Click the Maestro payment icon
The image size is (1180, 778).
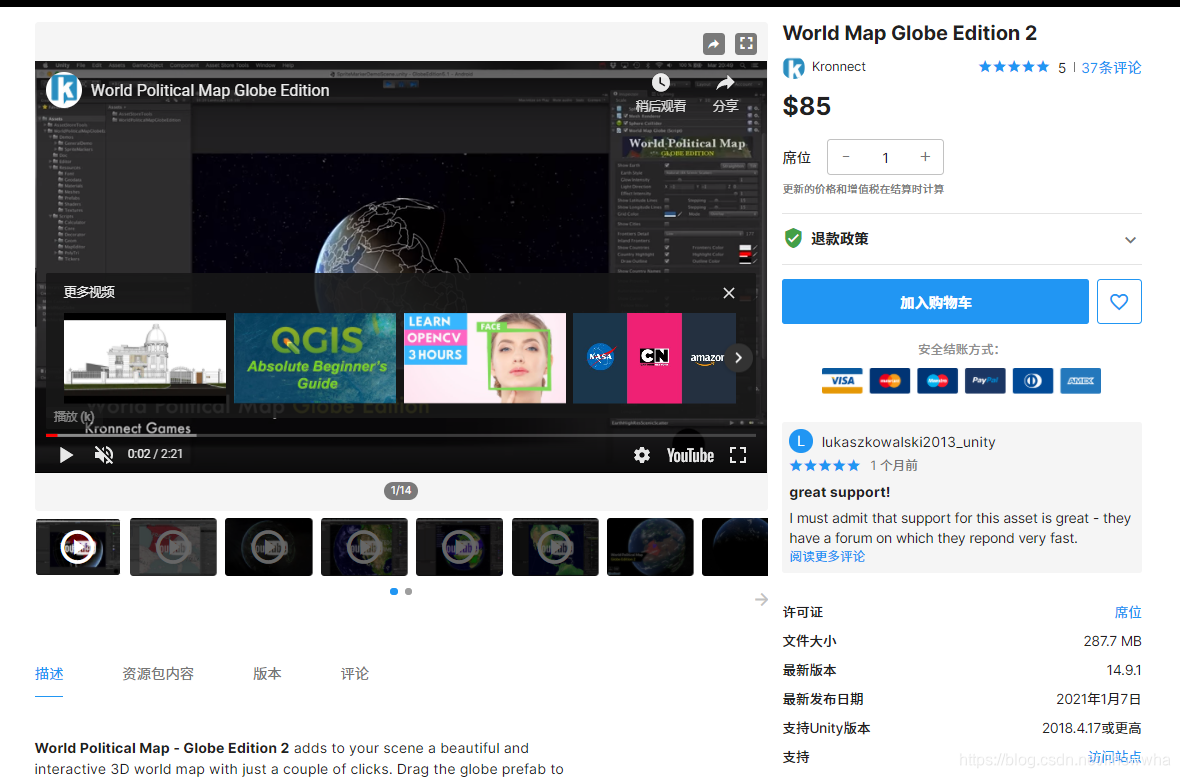[937, 381]
